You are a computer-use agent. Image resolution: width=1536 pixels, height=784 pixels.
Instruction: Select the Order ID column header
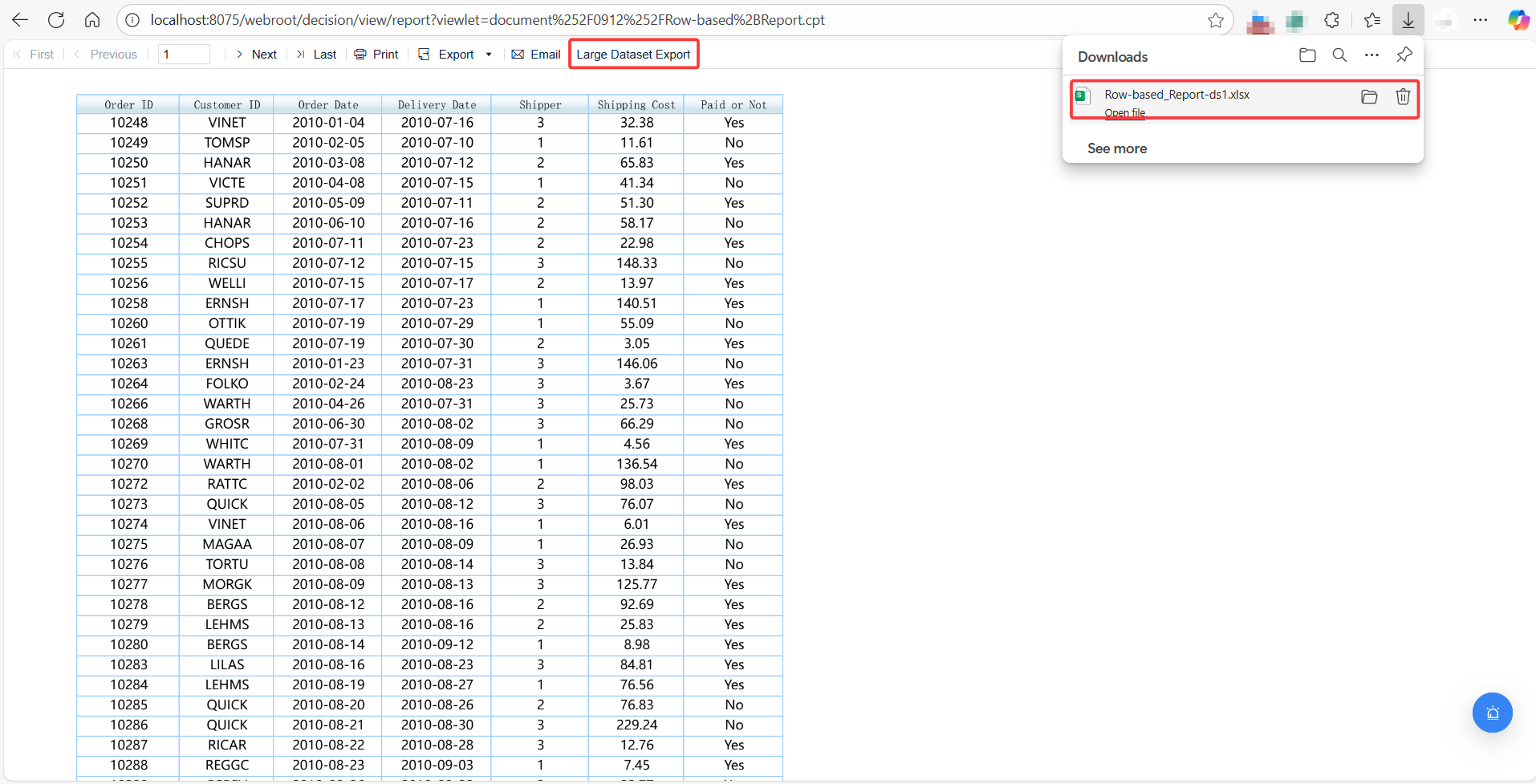click(x=128, y=104)
